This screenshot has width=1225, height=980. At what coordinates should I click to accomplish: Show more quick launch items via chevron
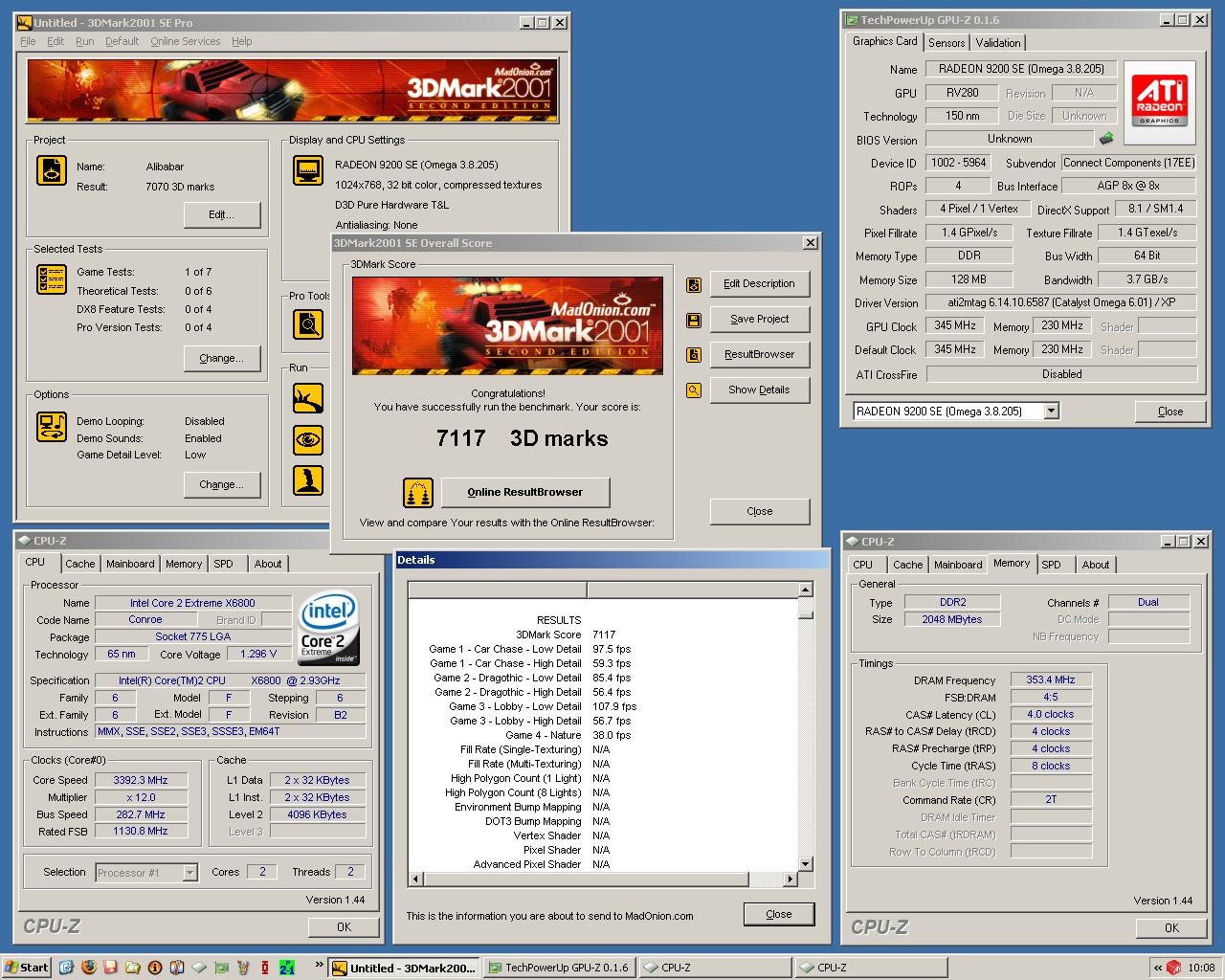coord(319,966)
